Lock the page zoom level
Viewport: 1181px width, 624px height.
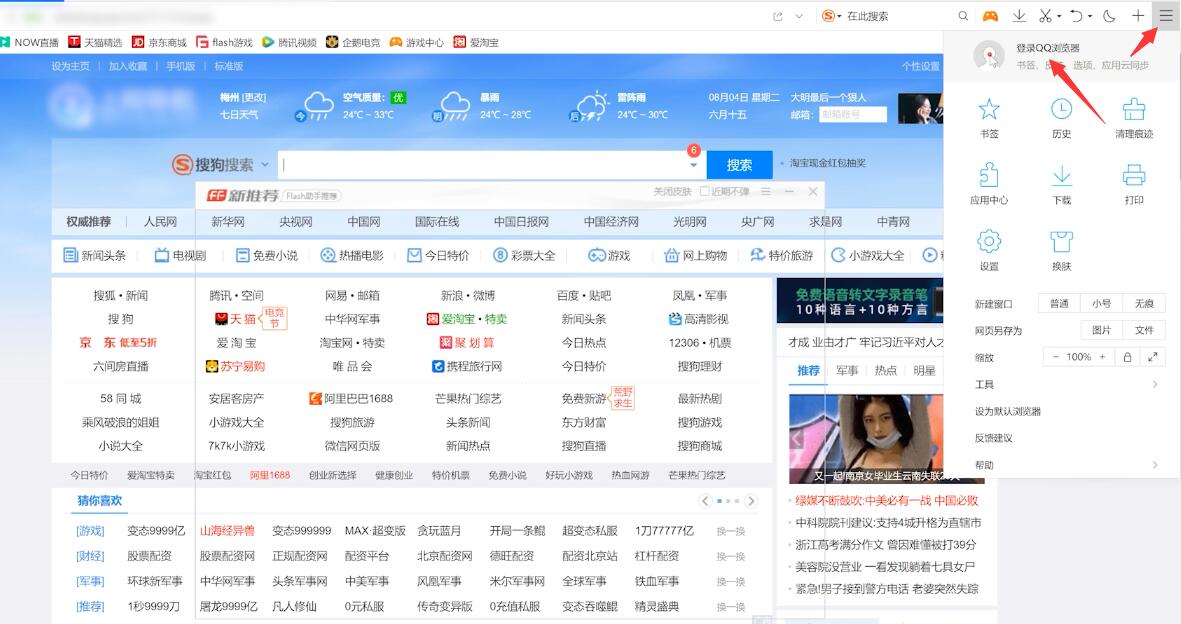point(1127,357)
